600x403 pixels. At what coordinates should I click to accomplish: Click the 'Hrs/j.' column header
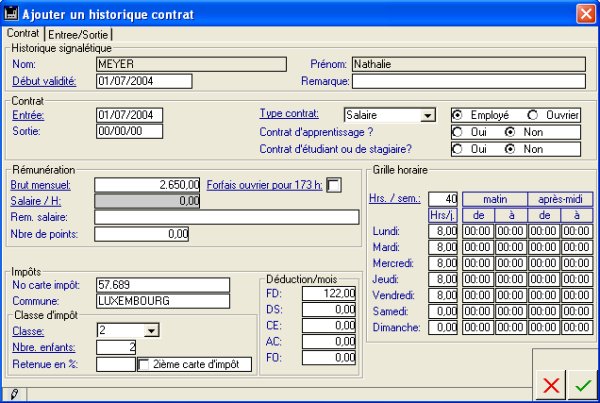[443, 215]
